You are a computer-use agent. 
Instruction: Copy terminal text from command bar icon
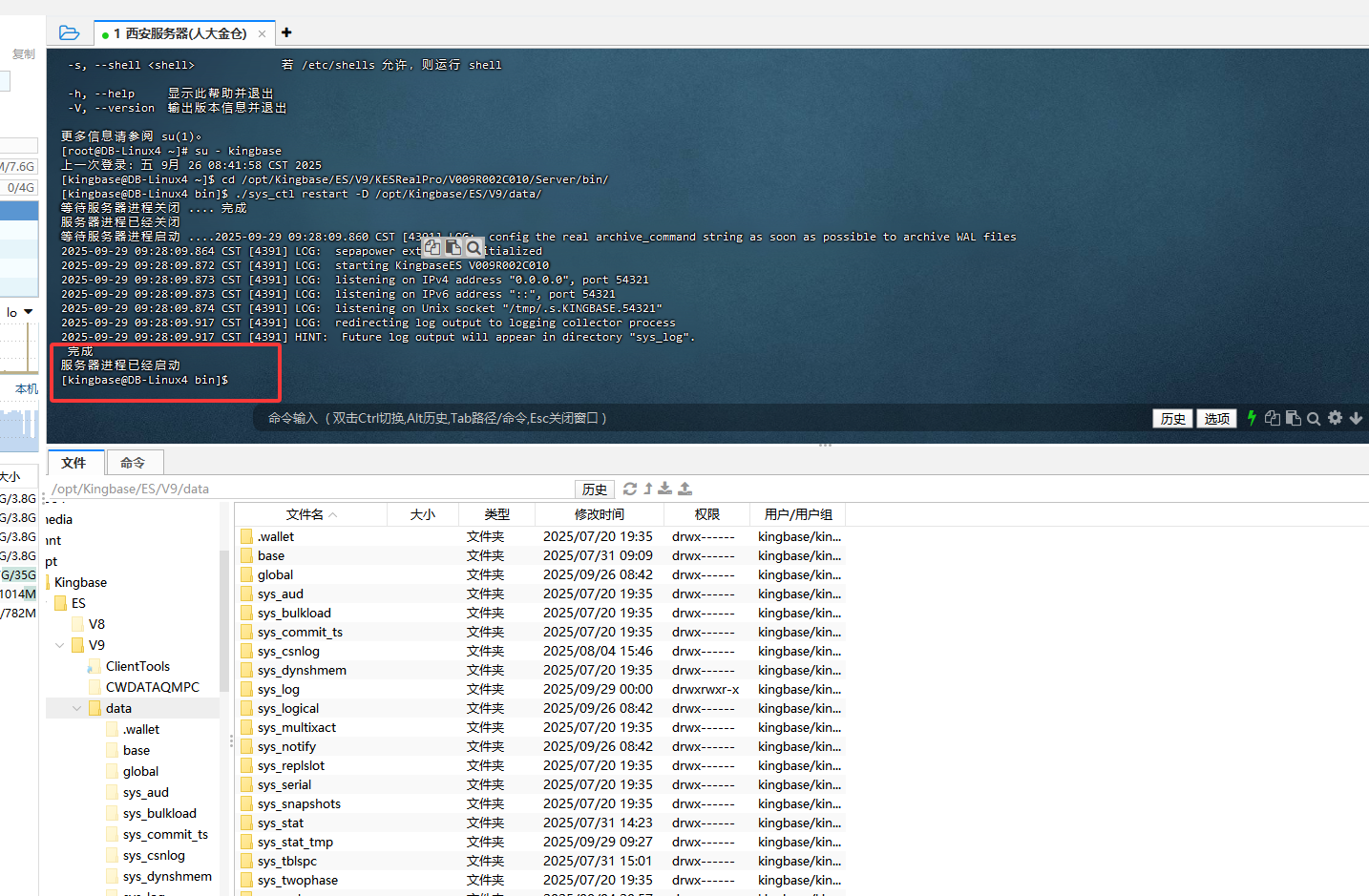[x=1273, y=418]
